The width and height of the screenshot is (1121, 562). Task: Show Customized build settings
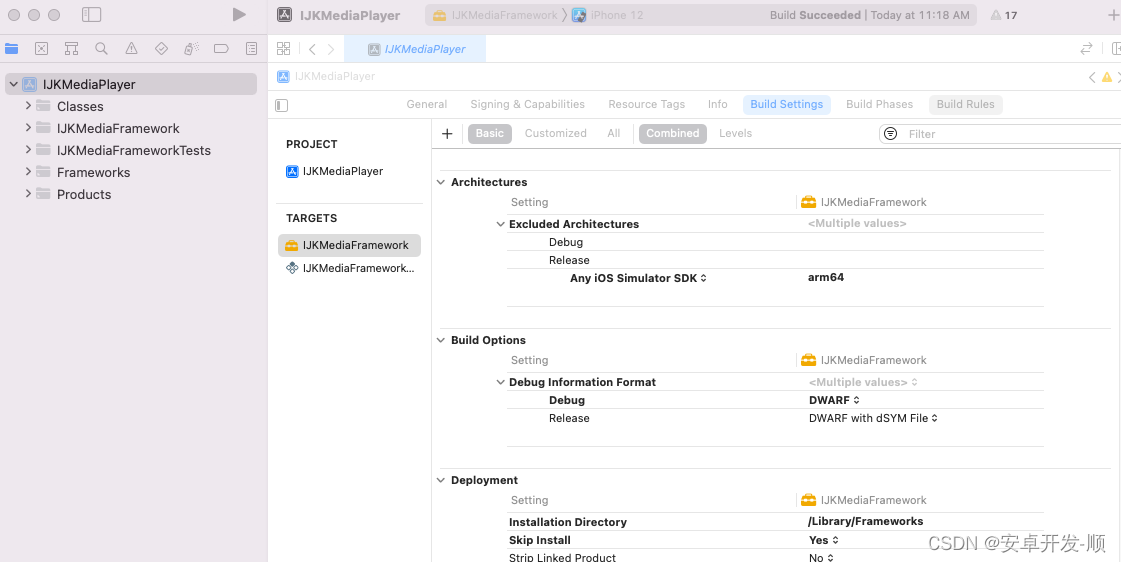click(x=555, y=134)
